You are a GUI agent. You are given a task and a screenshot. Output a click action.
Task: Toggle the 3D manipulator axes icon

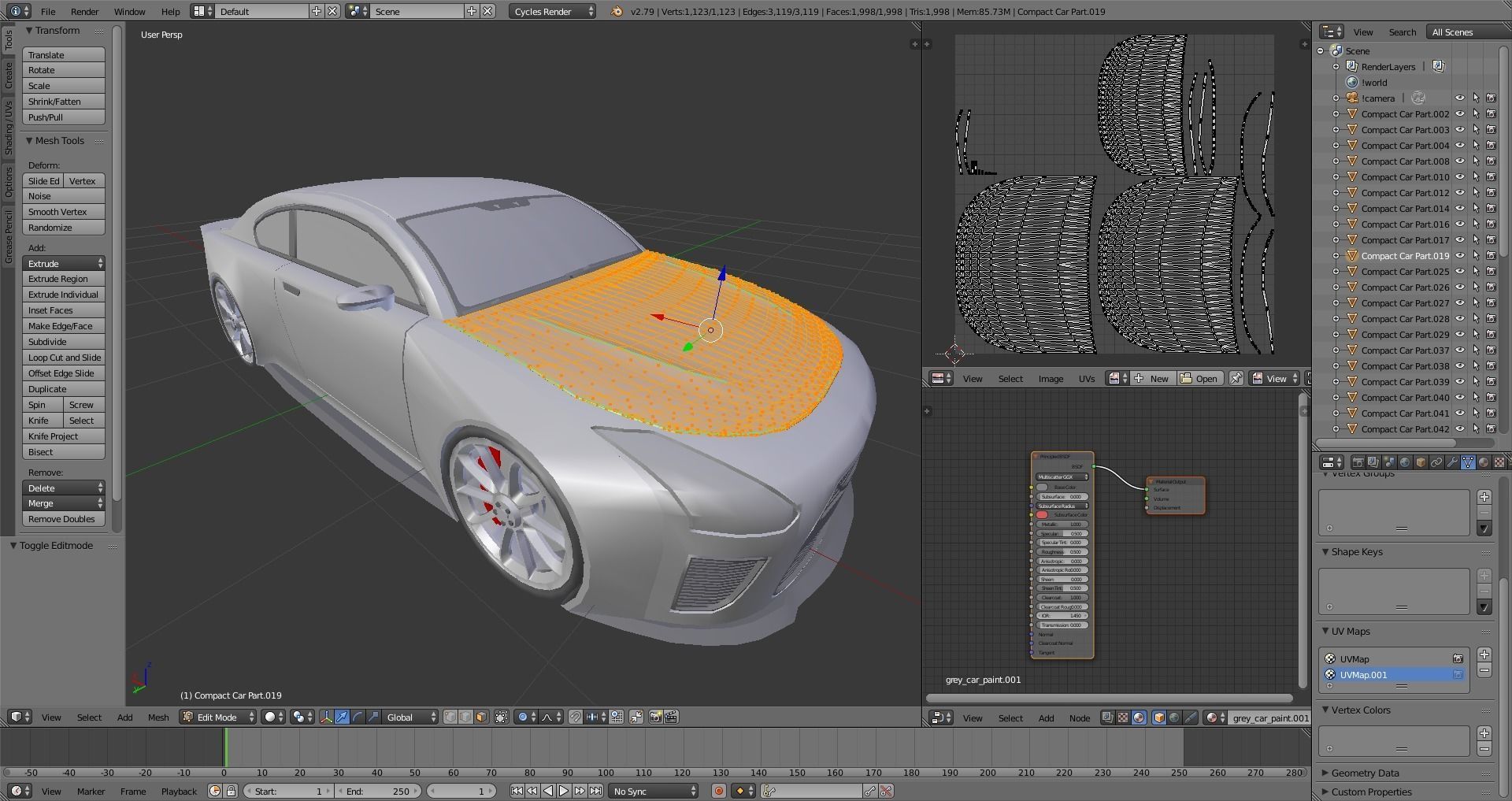point(326,717)
